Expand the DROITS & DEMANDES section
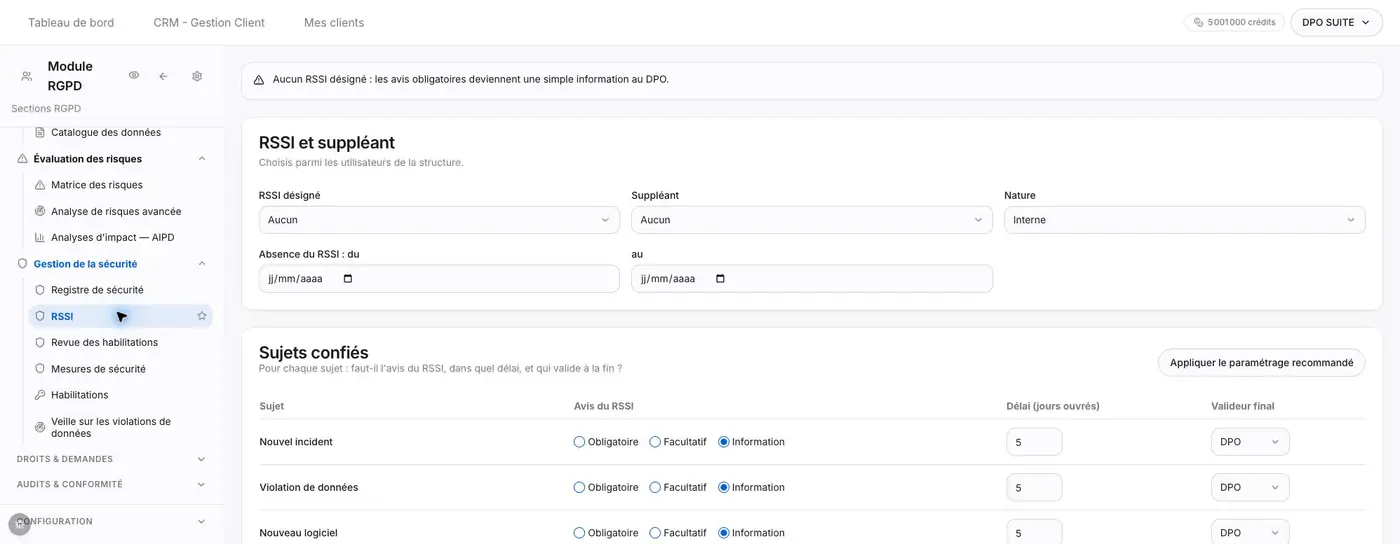This screenshot has height=544, width=1400. pyautogui.click(x=201, y=459)
